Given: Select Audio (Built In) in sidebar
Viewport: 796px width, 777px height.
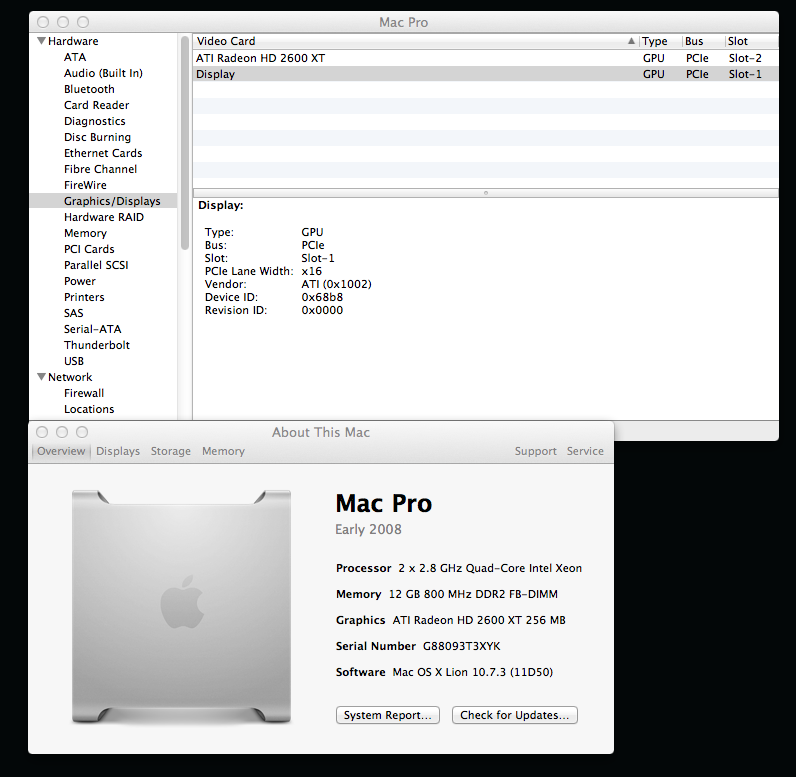Looking at the screenshot, I should 103,73.
